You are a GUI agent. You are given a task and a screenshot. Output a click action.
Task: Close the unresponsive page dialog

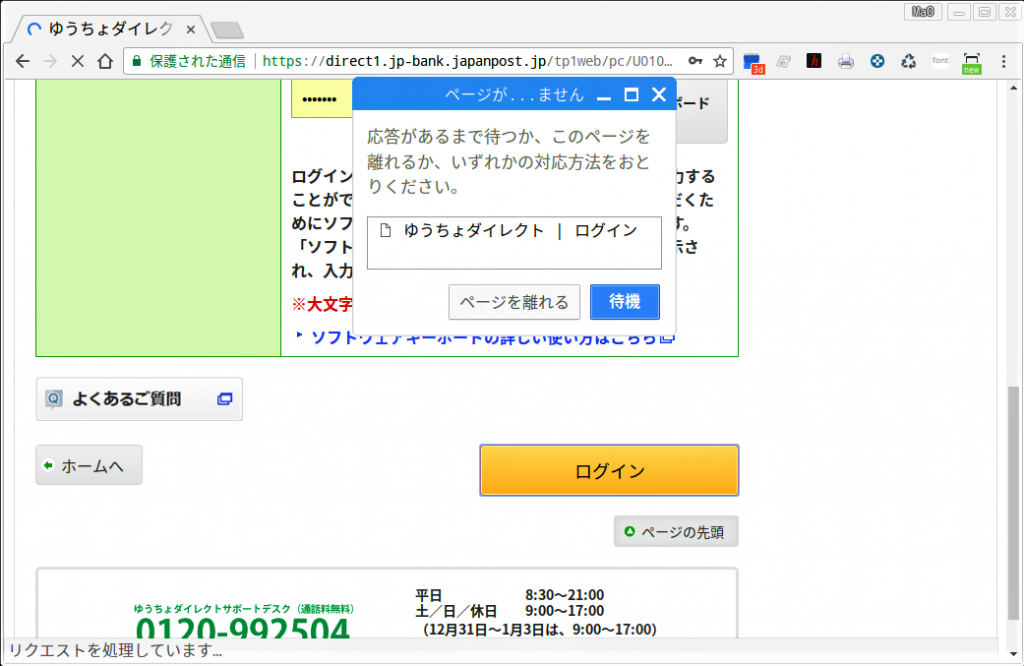[659, 95]
